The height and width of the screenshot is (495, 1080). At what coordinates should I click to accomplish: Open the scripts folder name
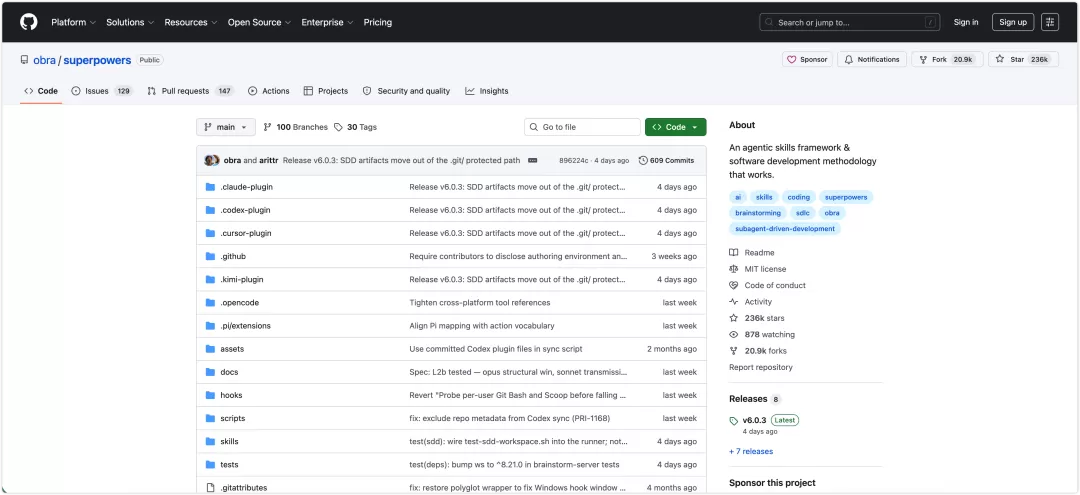pyautogui.click(x=233, y=419)
